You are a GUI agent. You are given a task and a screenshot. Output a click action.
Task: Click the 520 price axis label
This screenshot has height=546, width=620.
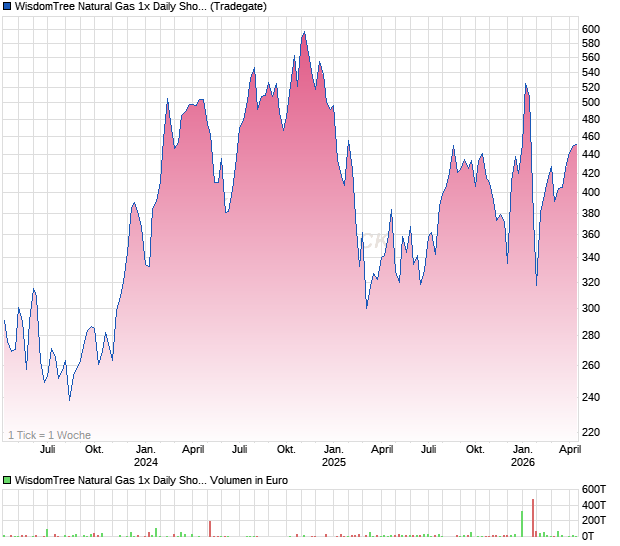(x=591, y=87)
